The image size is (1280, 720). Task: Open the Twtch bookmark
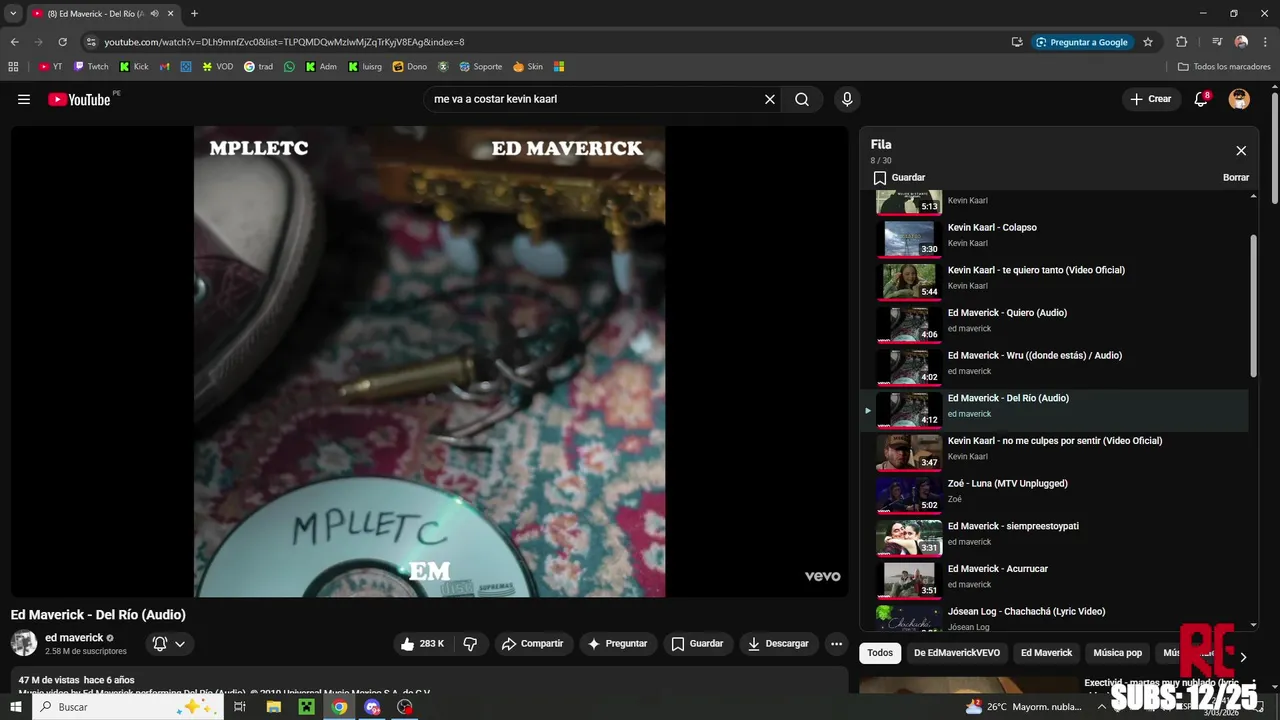coord(91,67)
